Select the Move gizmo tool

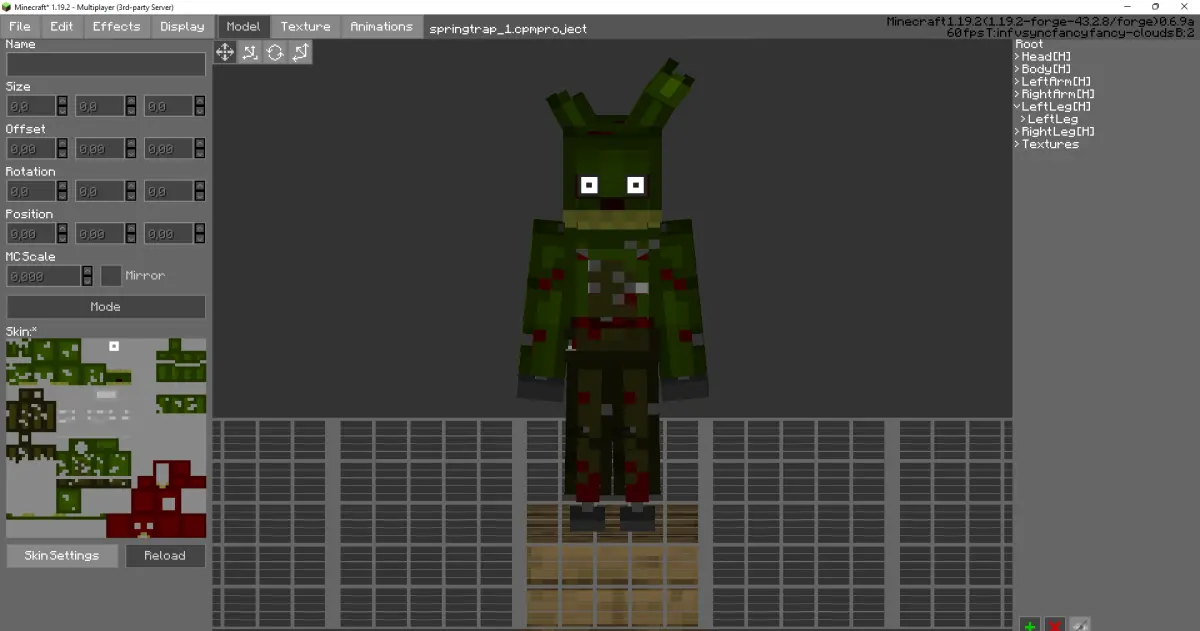tap(225, 52)
